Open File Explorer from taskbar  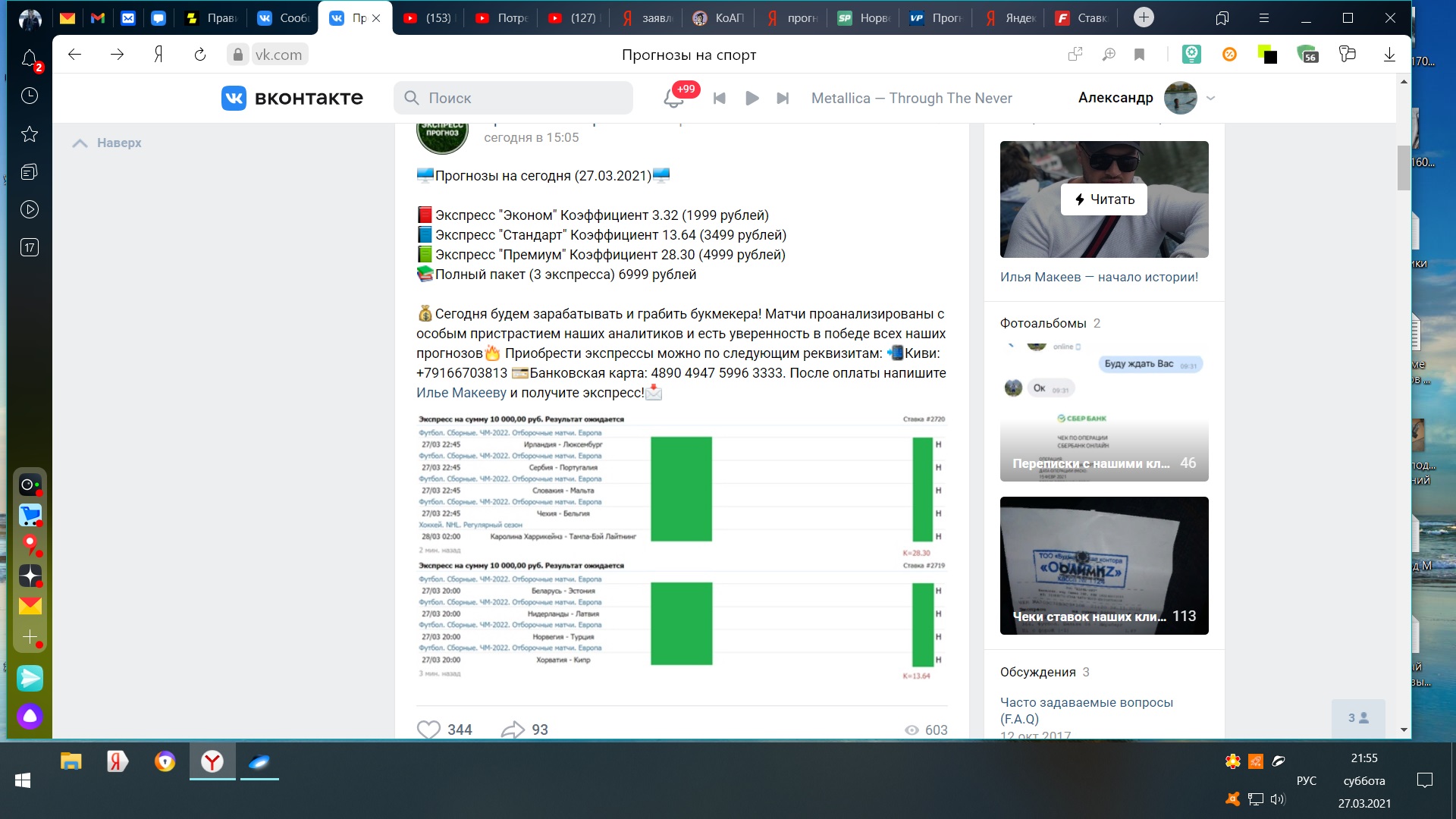click(71, 761)
